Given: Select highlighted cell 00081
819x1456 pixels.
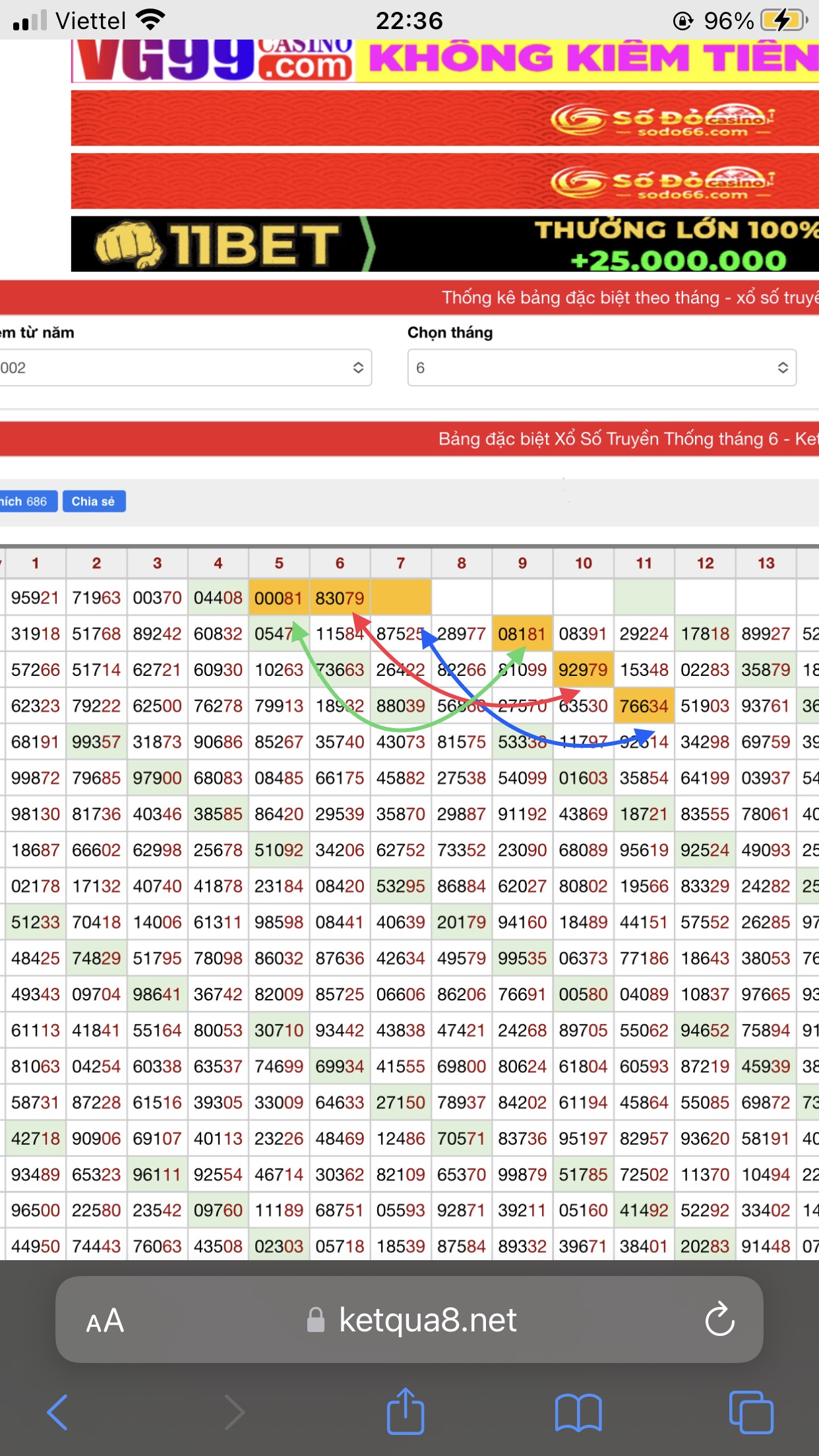Looking at the screenshot, I should click(279, 597).
